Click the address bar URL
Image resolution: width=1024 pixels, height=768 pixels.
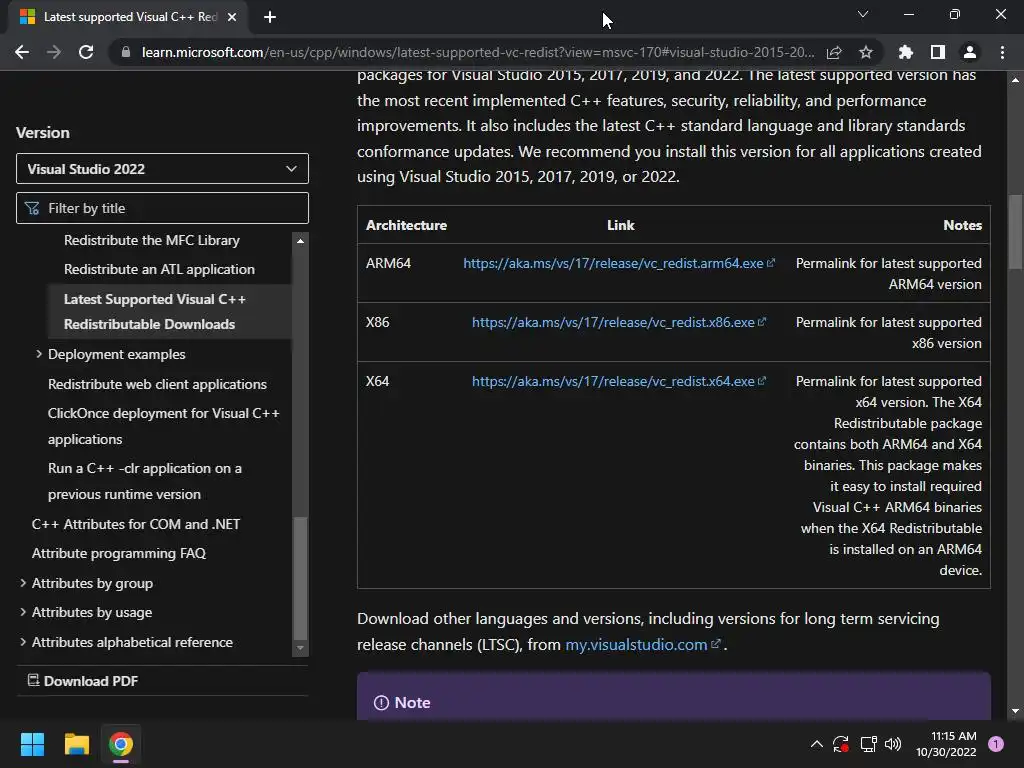click(x=478, y=52)
